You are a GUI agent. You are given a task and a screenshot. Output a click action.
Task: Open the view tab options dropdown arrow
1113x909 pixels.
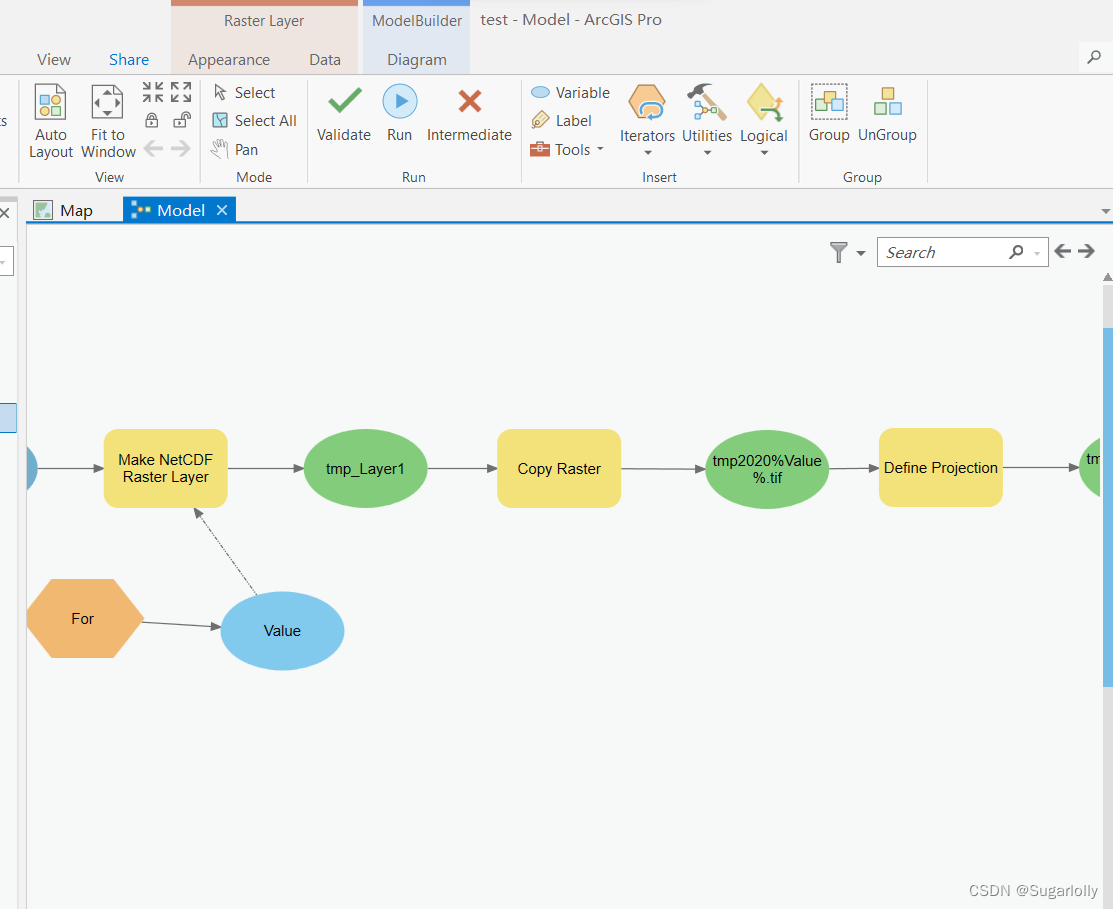click(x=1105, y=211)
